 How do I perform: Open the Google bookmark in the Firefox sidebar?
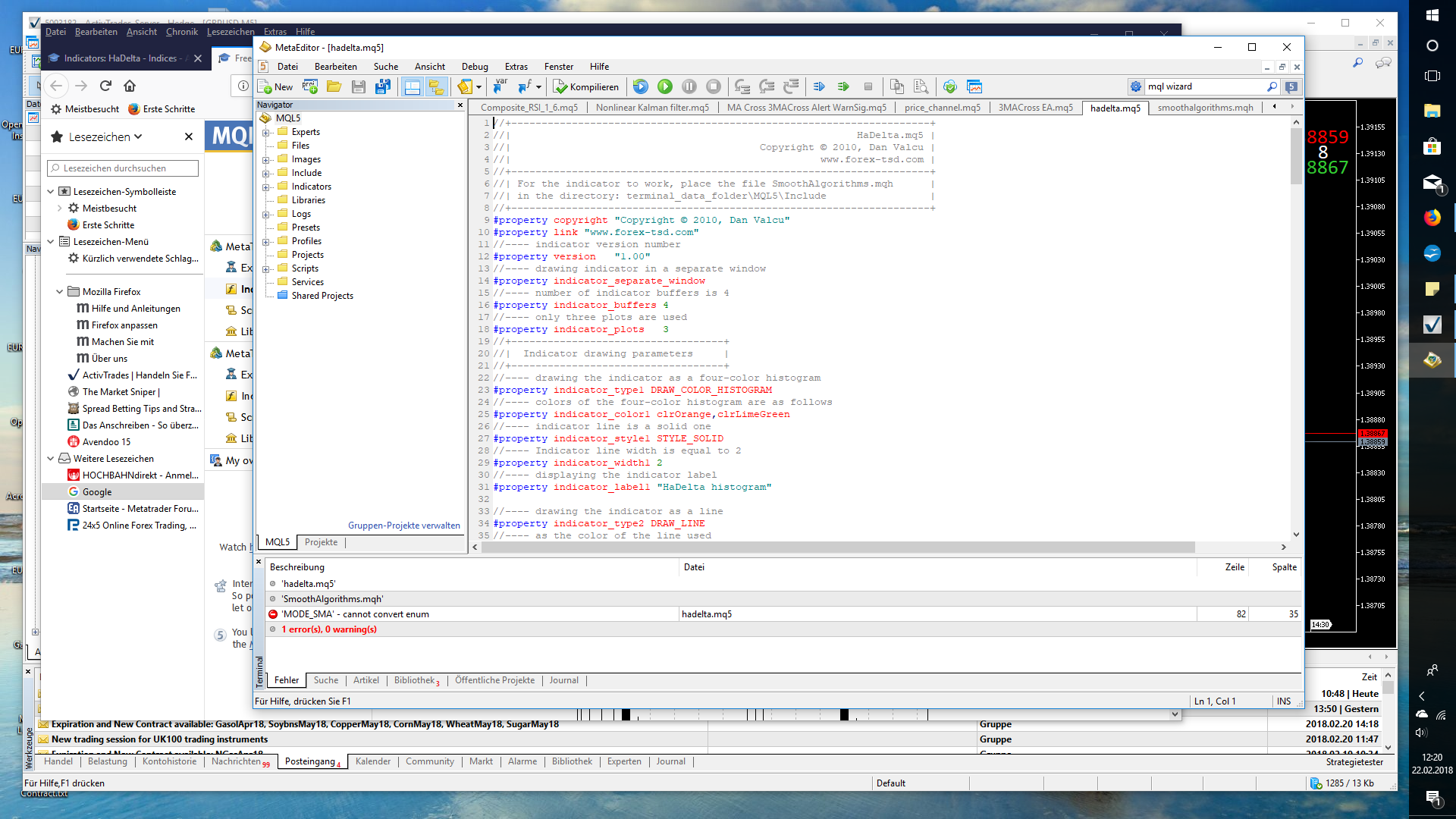tap(96, 491)
